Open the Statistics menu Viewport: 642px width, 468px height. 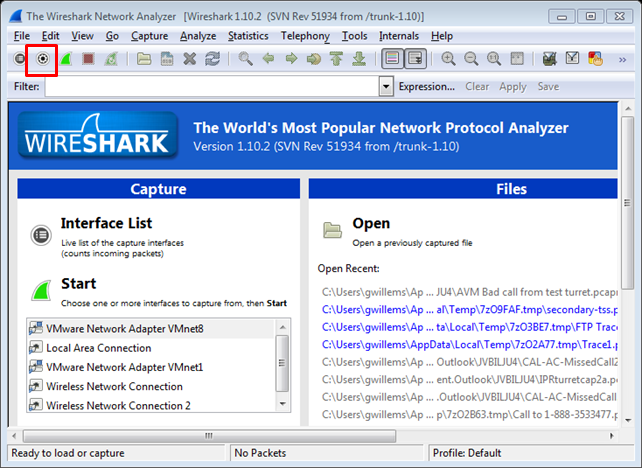248,36
